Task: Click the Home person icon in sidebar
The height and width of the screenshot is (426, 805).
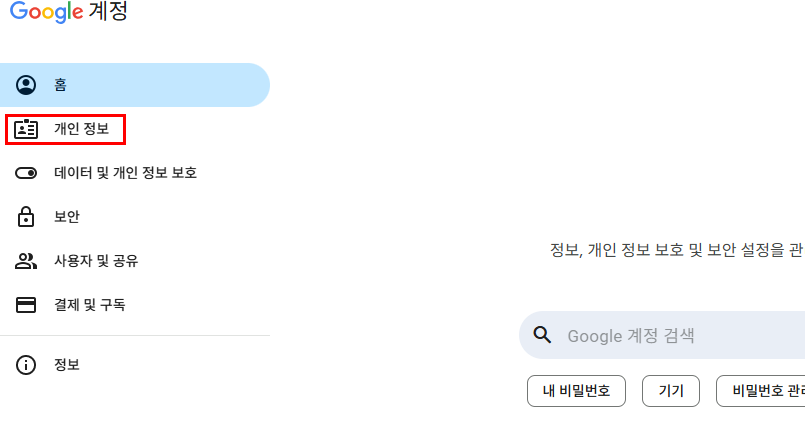Action: 26,85
